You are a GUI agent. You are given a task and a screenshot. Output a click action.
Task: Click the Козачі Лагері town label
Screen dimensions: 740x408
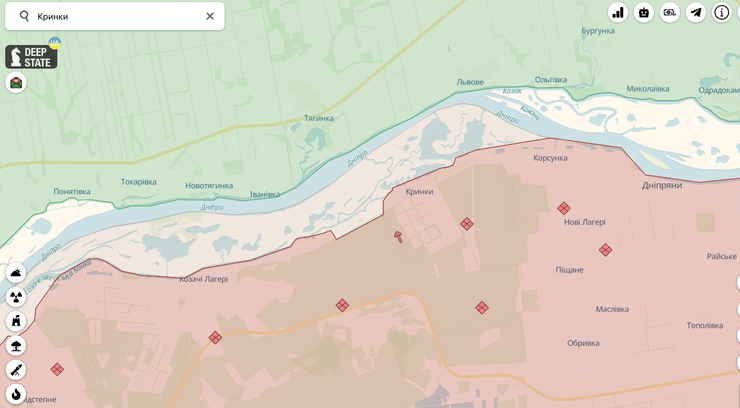pos(204,279)
